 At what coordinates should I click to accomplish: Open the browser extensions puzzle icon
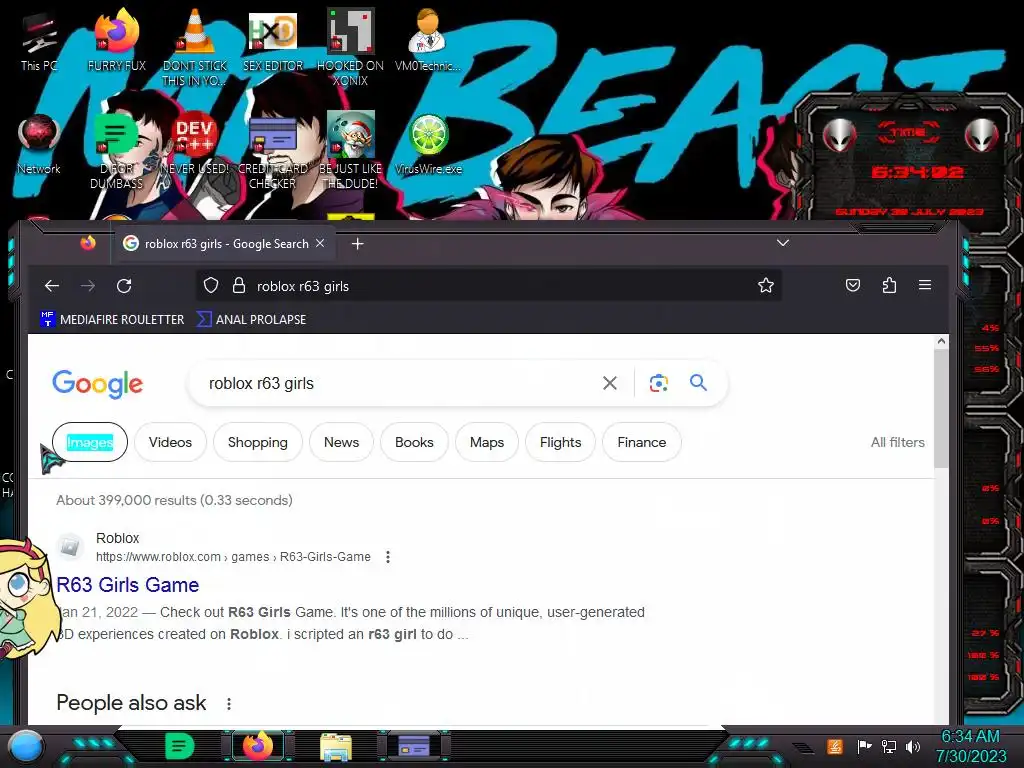(x=889, y=285)
